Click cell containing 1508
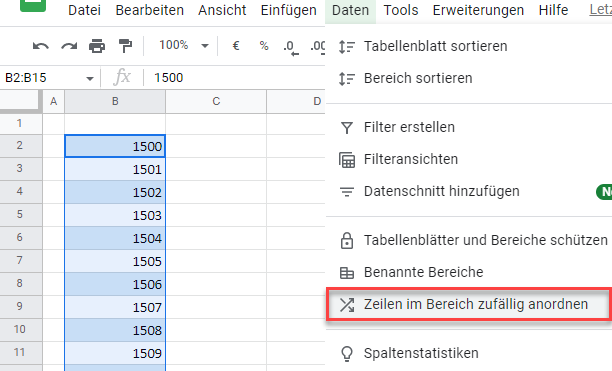 pos(115,330)
